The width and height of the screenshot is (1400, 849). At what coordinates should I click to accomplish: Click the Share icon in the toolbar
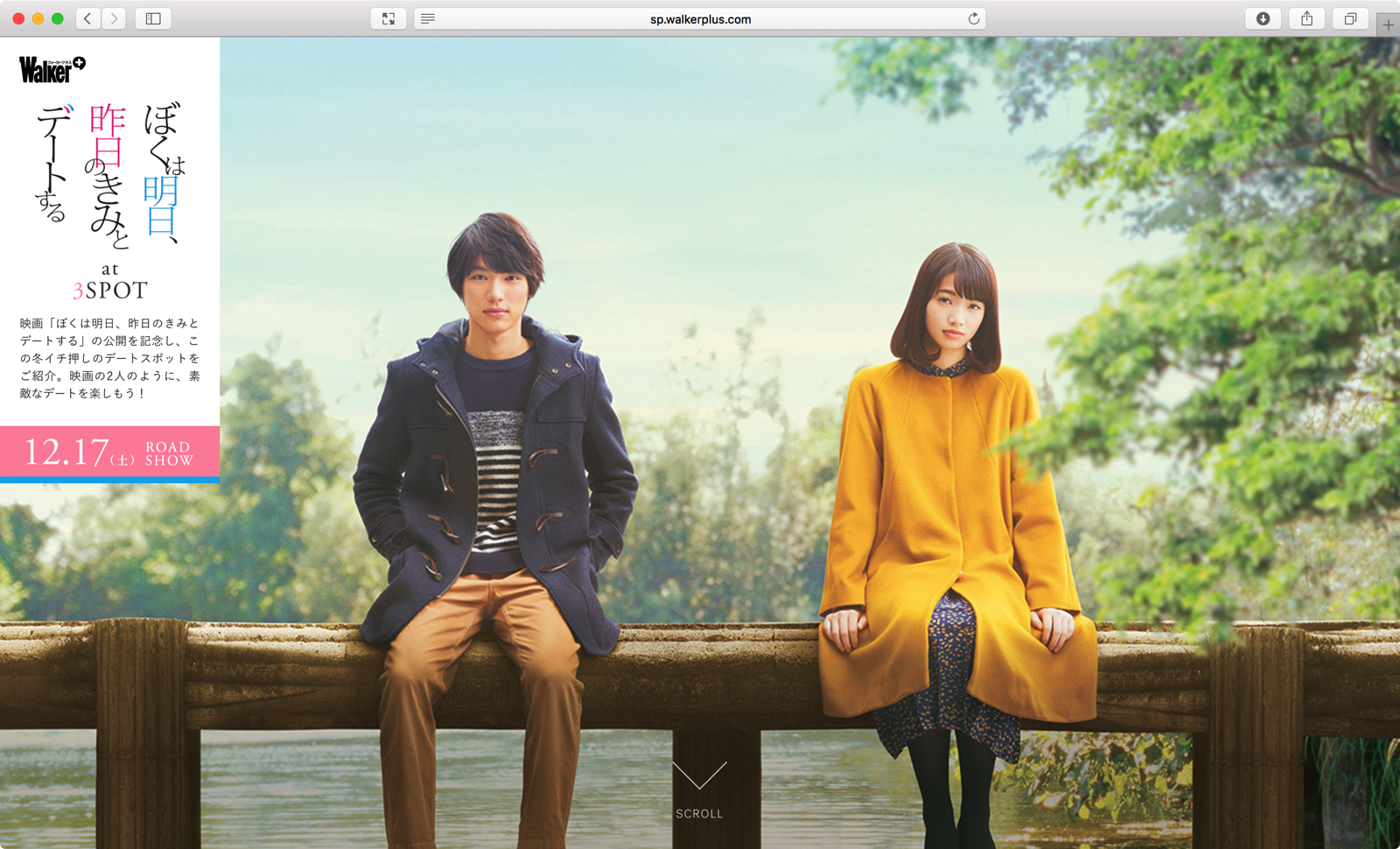[1305, 18]
